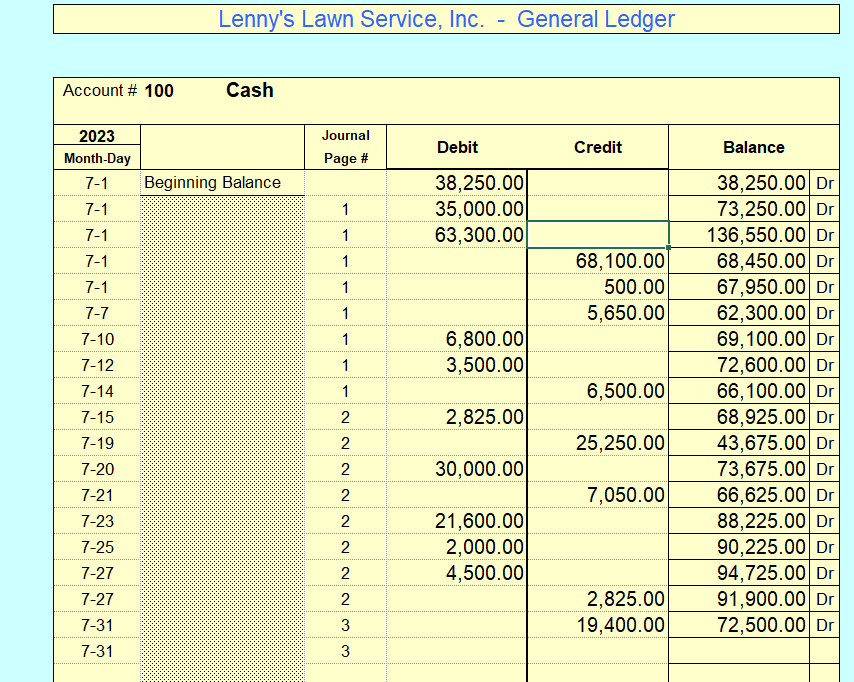Select the 94,725.00 balance cell
This screenshot has height=682, width=854.
(x=739, y=573)
